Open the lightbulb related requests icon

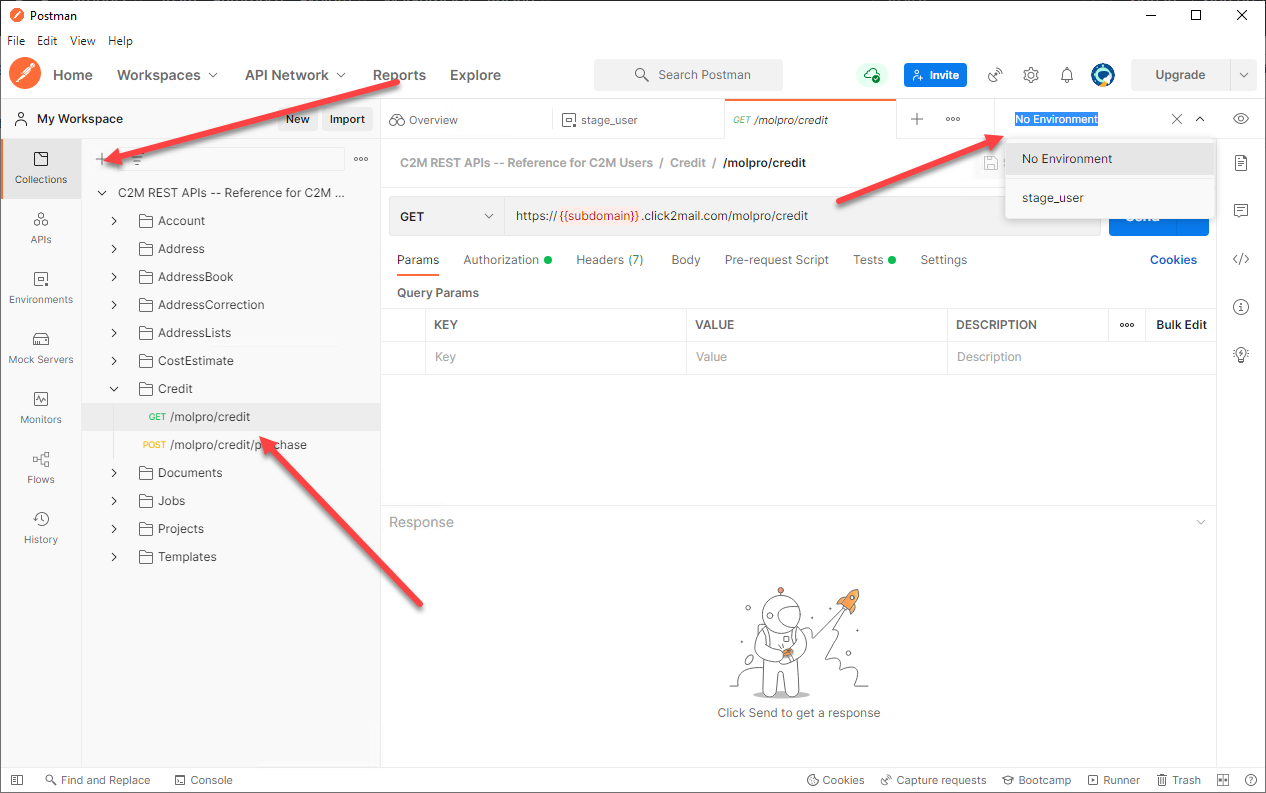1241,354
